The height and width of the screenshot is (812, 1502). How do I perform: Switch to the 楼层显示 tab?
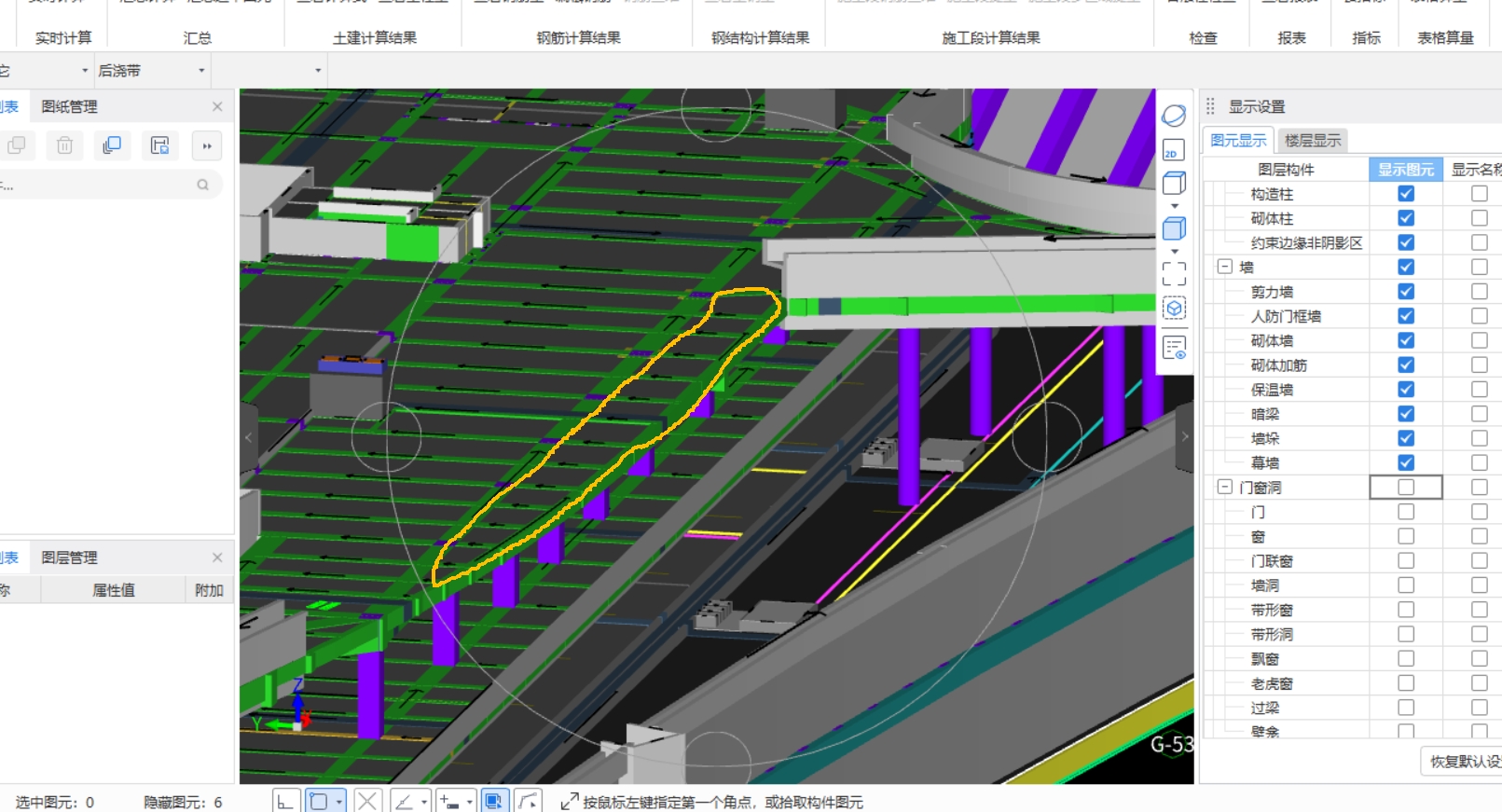1313,141
